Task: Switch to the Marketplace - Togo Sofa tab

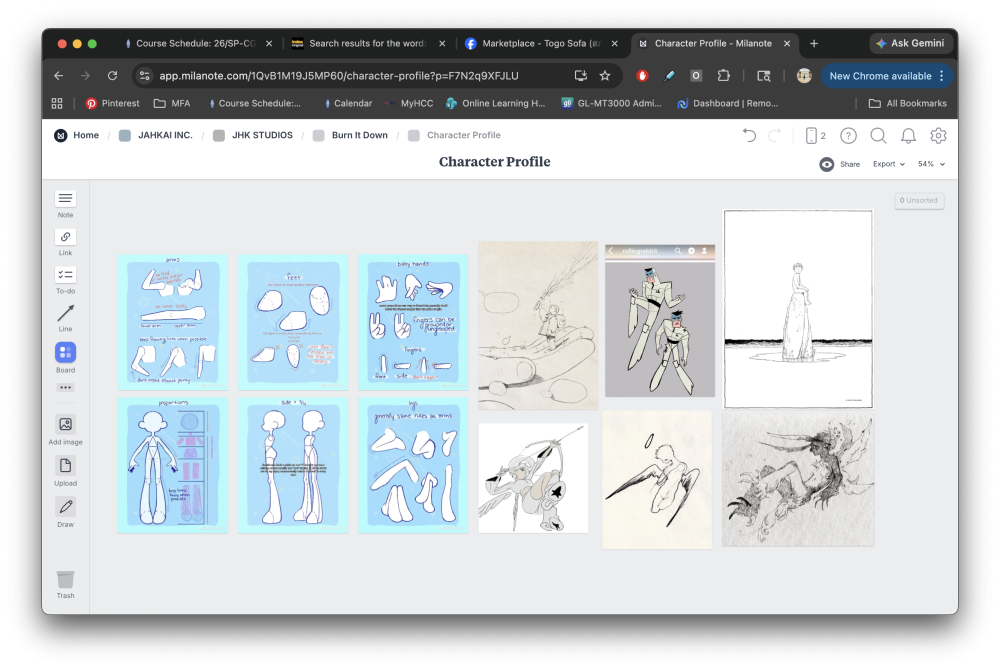Action: coord(540,44)
